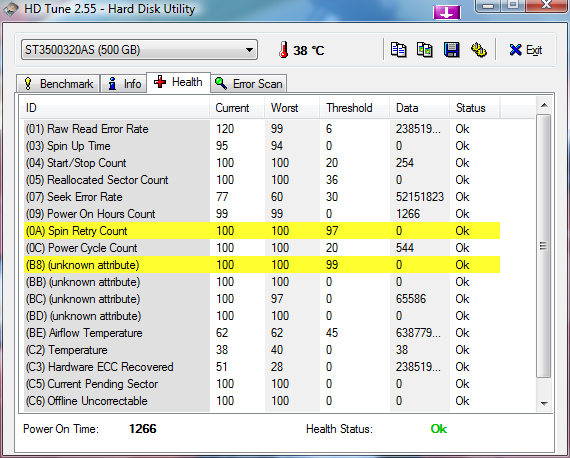Click the ID column header
This screenshot has height=458, width=570.
pyautogui.click(x=114, y=108)
